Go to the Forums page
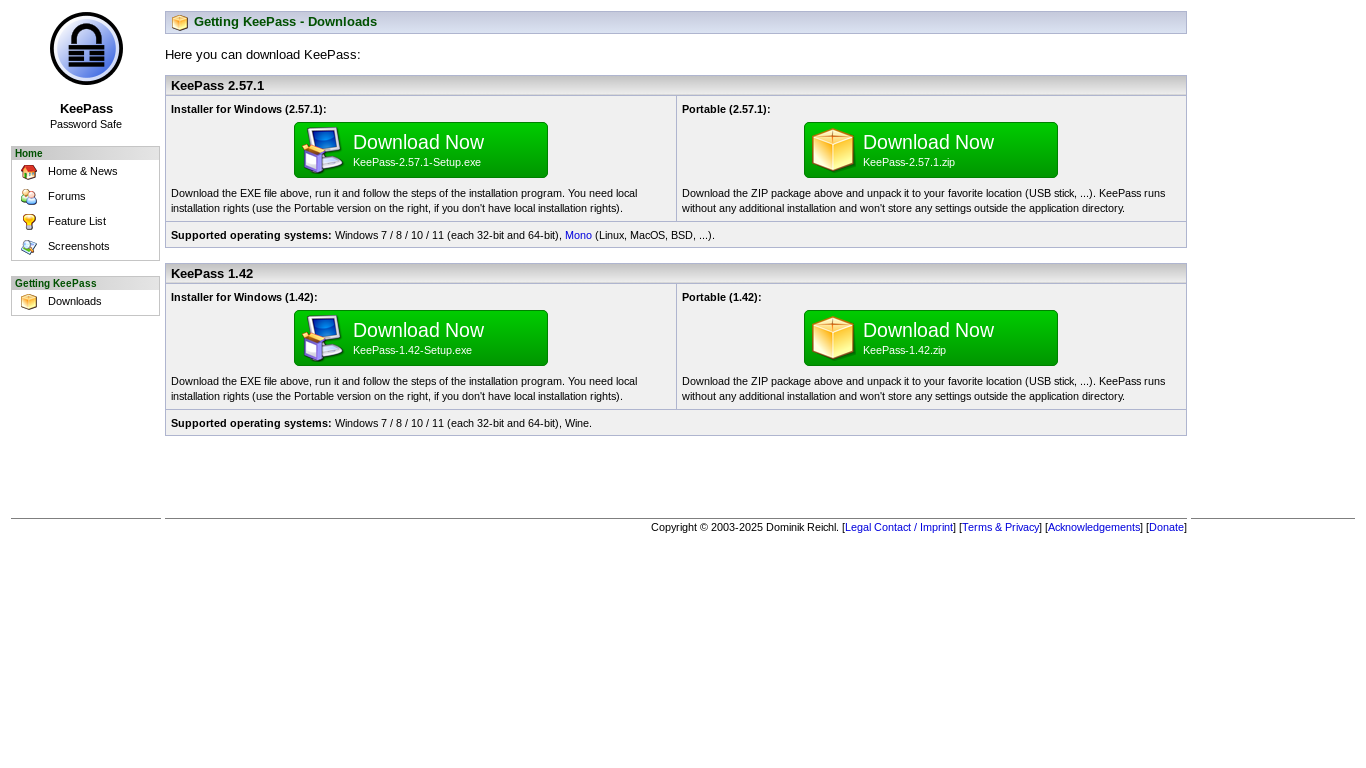This screenshot has width=1366, height=768. 67,197
